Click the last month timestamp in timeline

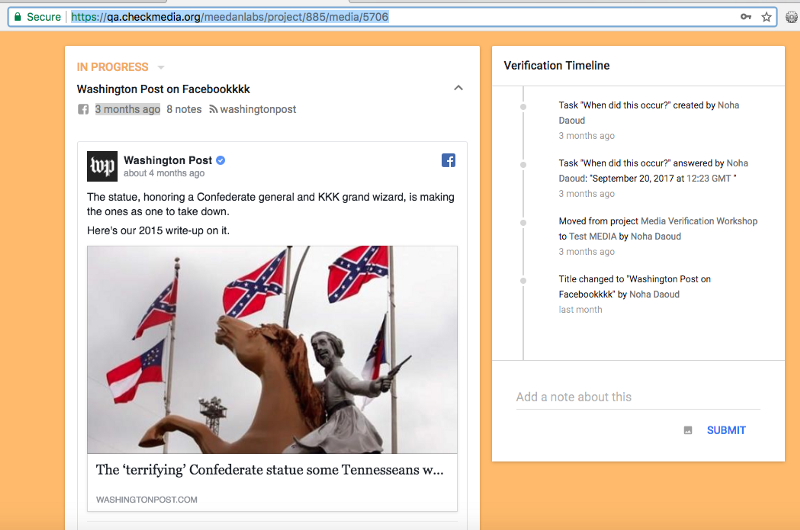[x=580, y=310]
